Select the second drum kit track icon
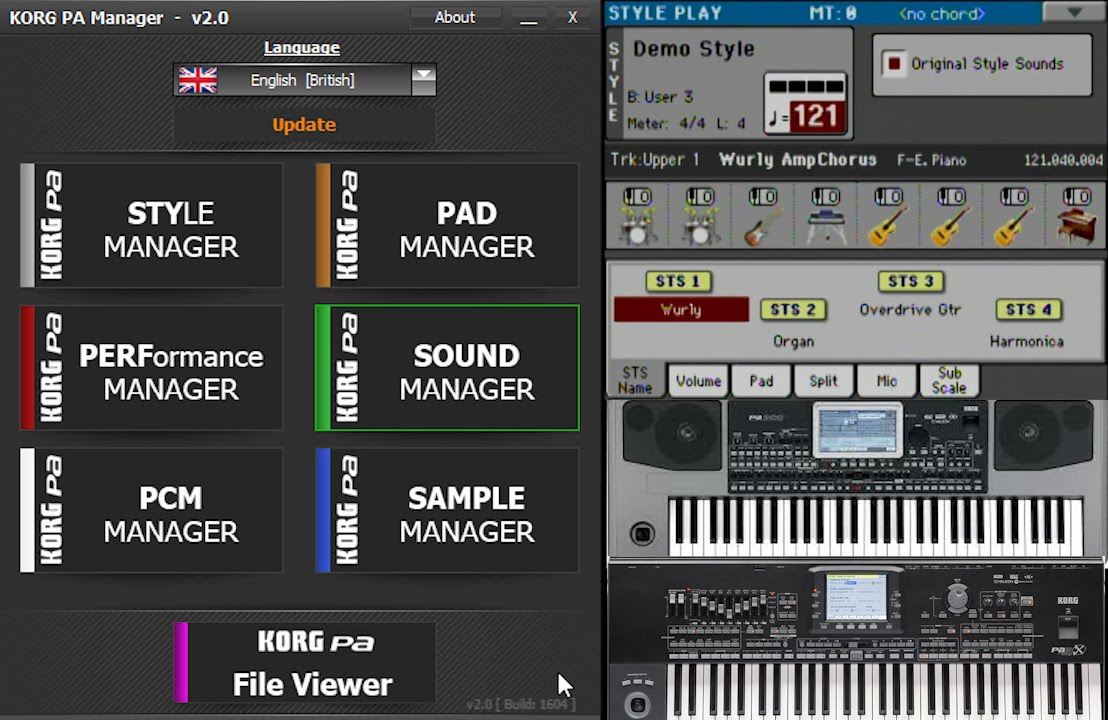Image resolution: width=1108 pixels, height=720 pixels. pyautogui.click(x=700, y=225)
